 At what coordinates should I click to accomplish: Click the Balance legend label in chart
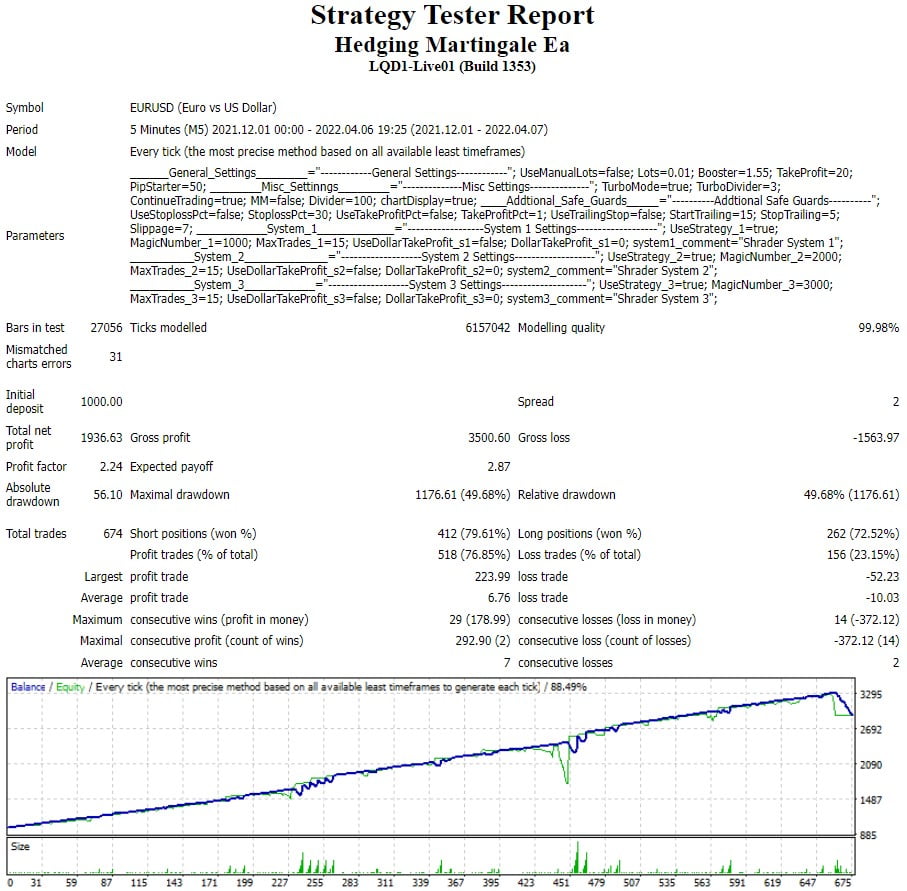[x=27, y=687]
